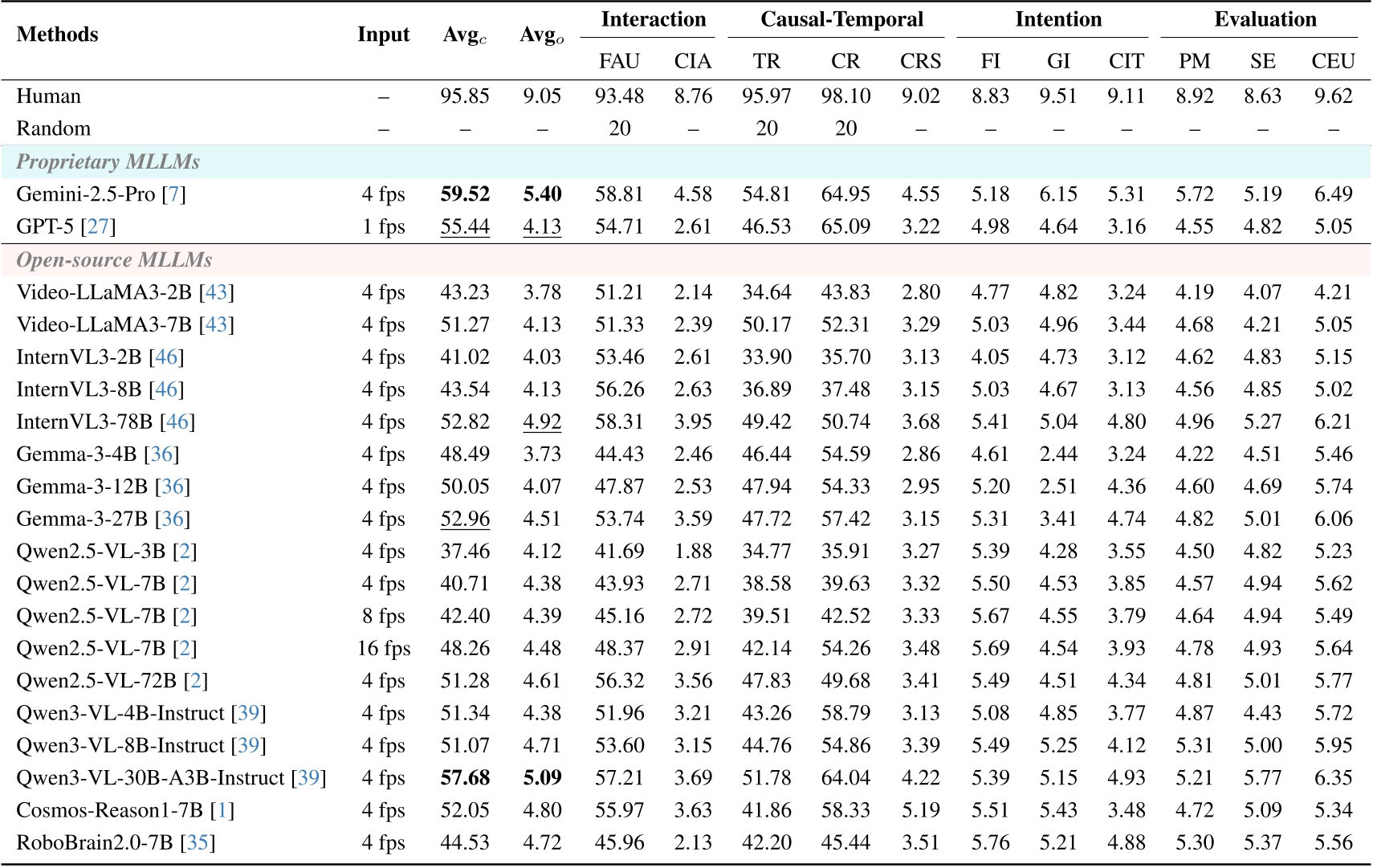Click the Qwen3-VL-4B-Instruct citation link

[248, 713]
